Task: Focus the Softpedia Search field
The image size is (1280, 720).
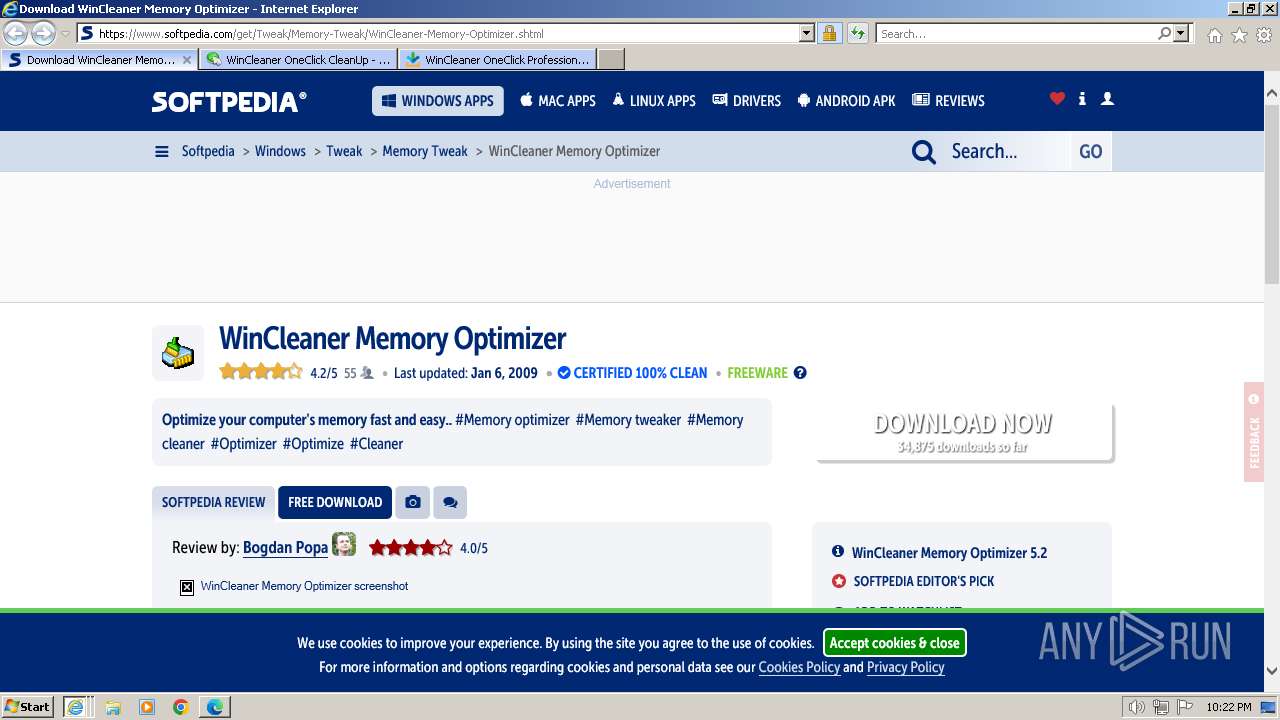Action: pyautogui.click(x=1005, y=152)
